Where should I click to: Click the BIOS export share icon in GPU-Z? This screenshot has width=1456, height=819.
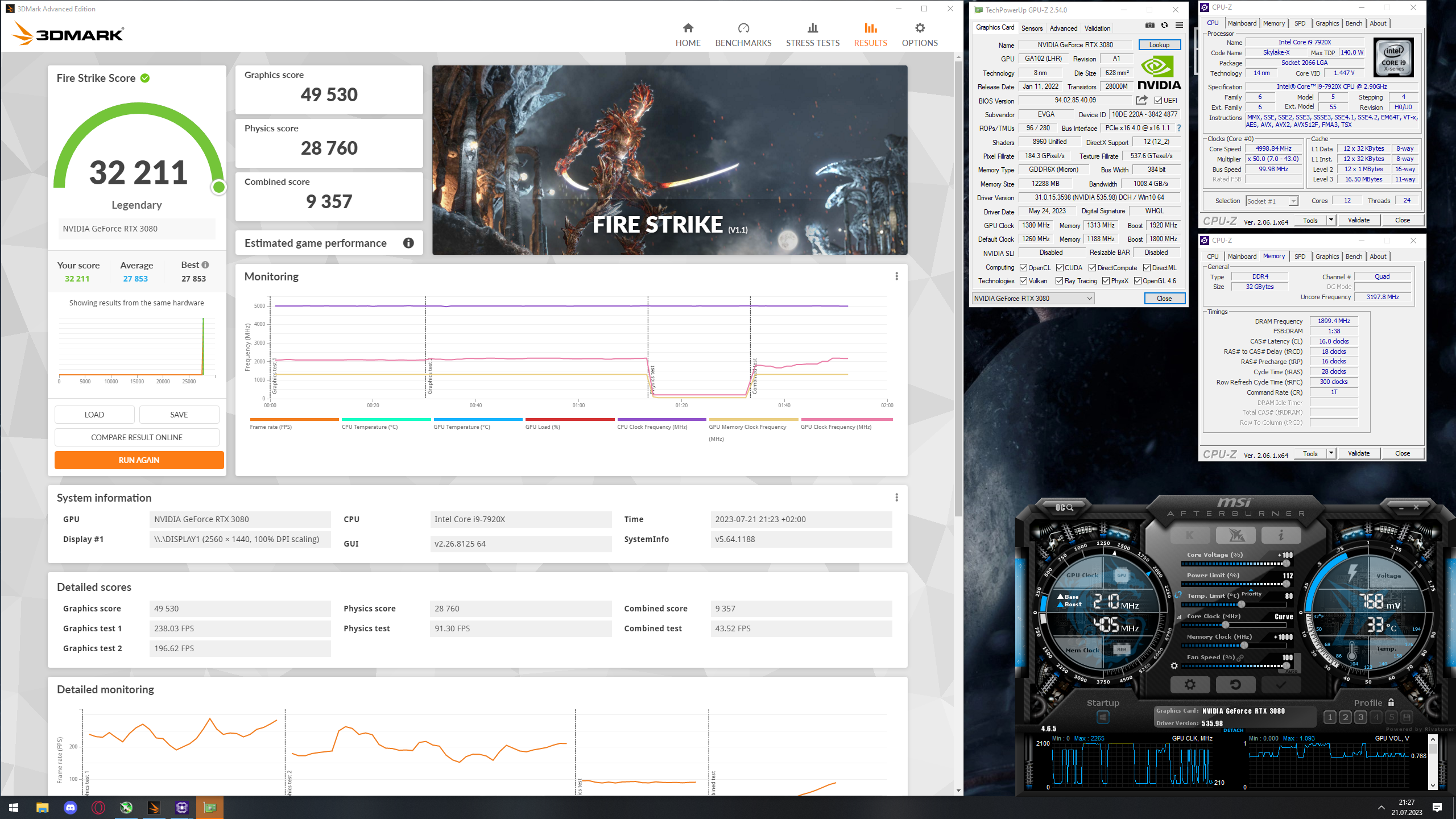[1141, 100]
